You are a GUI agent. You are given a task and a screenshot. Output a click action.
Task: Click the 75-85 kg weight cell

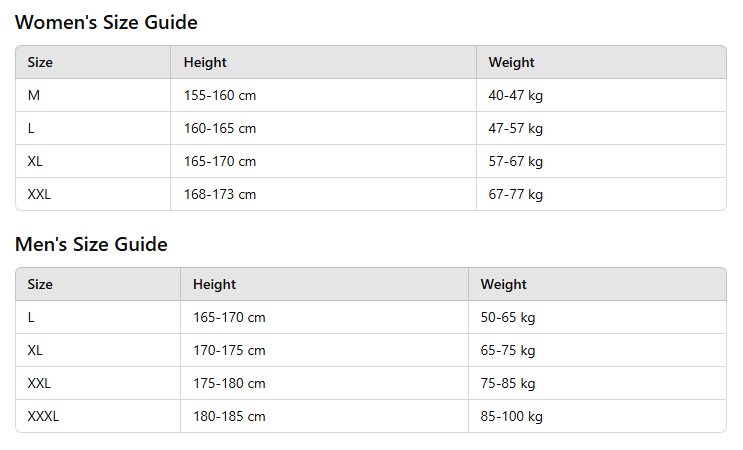click(x=507, y=383)
